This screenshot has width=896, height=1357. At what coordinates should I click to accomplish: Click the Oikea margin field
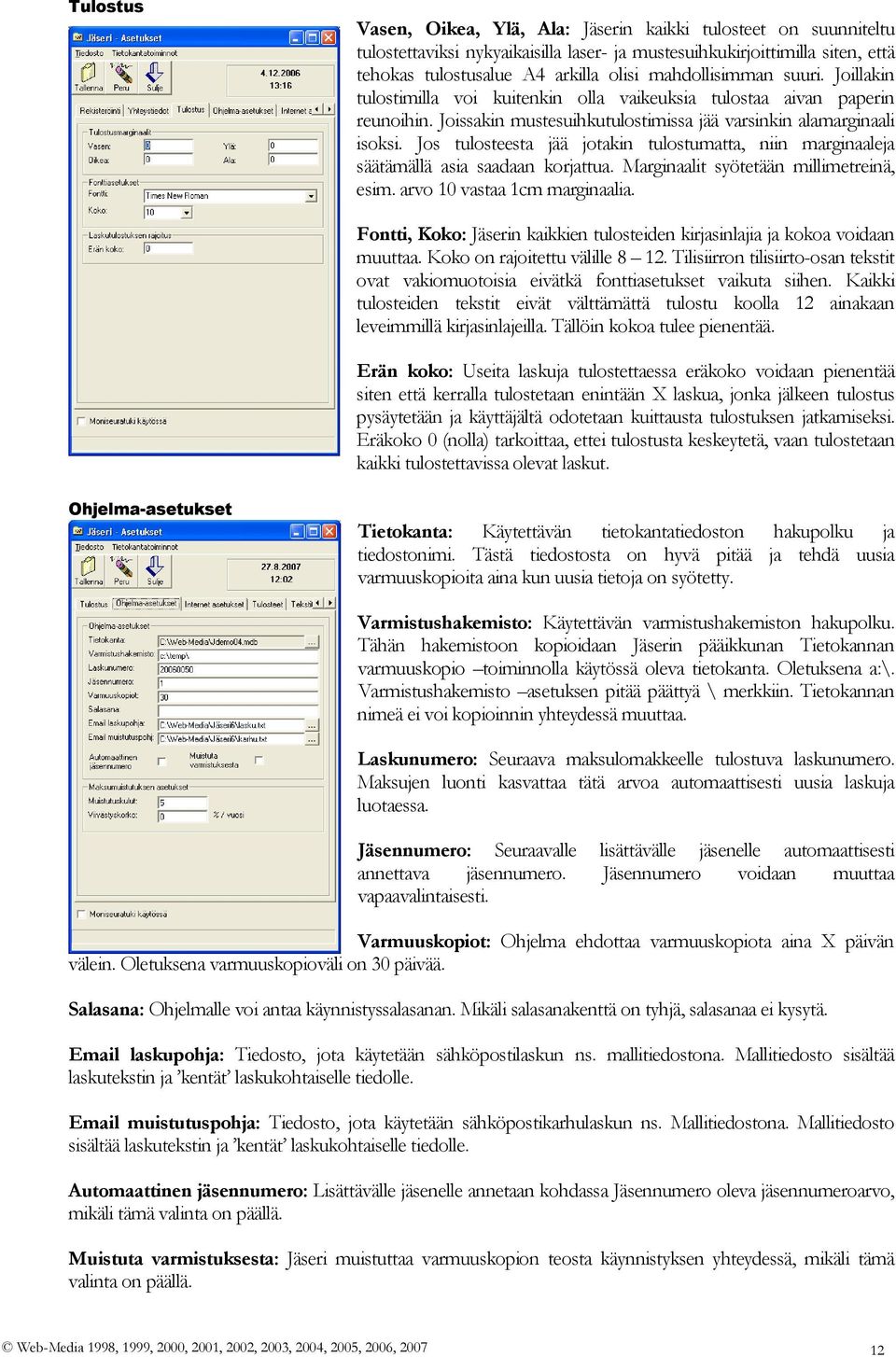pos(168,160)
